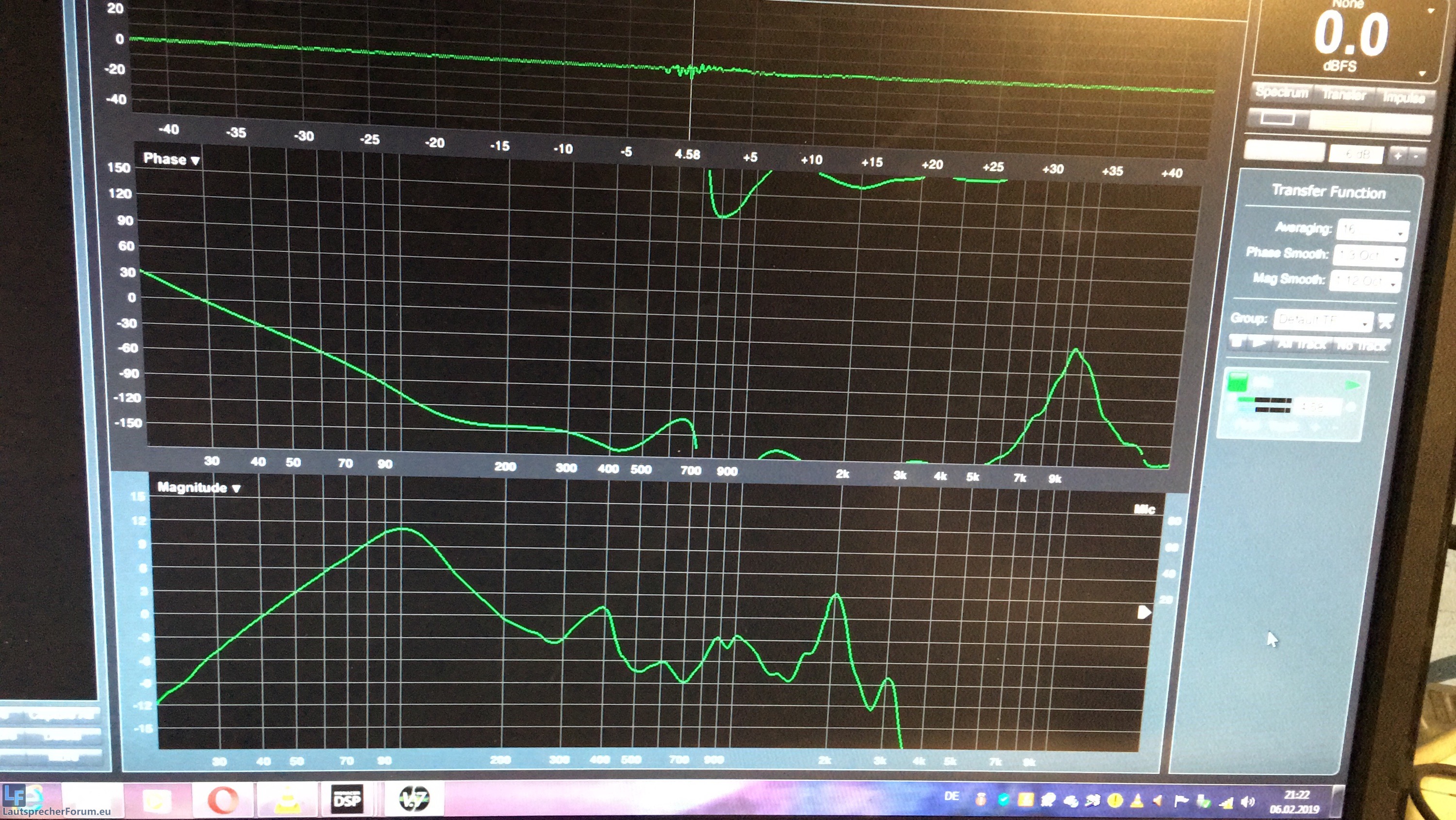The image size is (1456, 820).
Task: Click the All Track button
Action: (x=1302, y=344)
